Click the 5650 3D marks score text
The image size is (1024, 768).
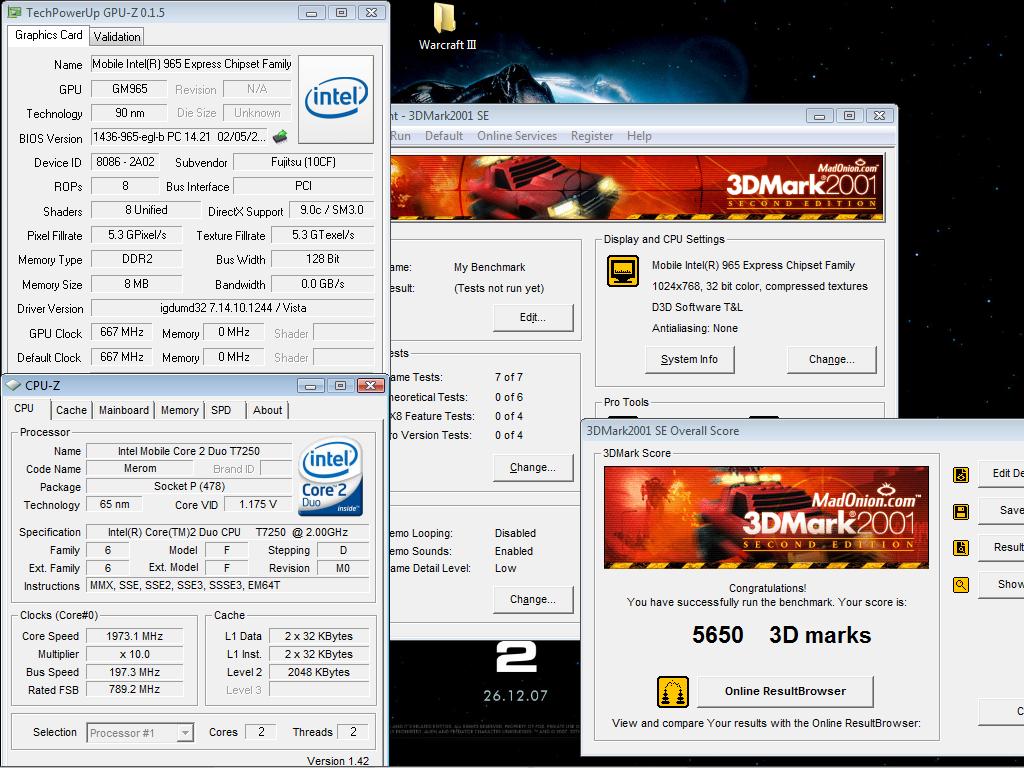click(x=781, y=635)
